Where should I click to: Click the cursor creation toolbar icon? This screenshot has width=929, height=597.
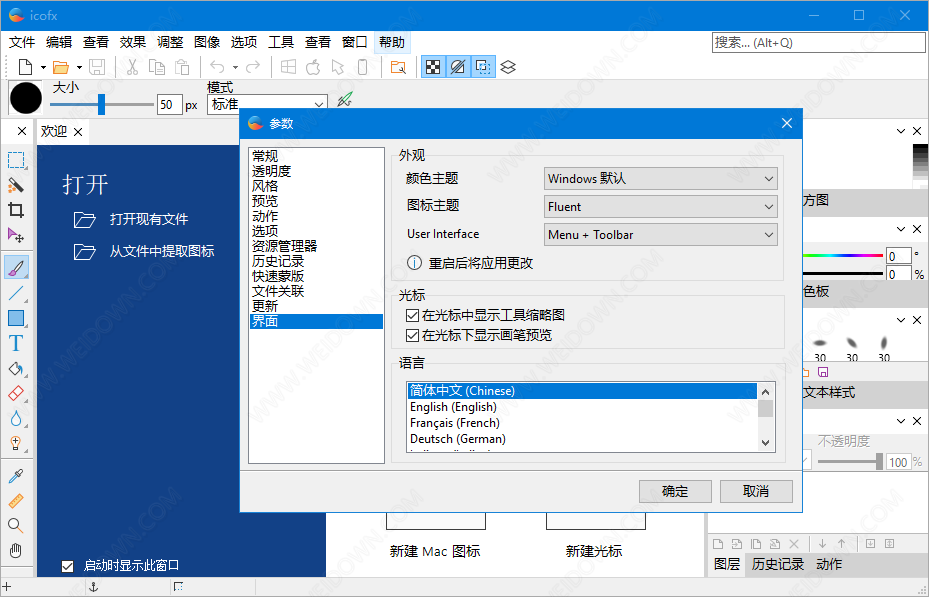pos(338,67)
